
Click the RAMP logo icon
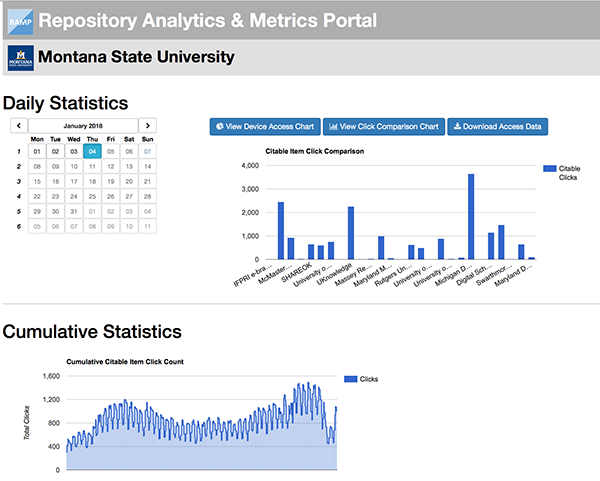pos(19,18)
